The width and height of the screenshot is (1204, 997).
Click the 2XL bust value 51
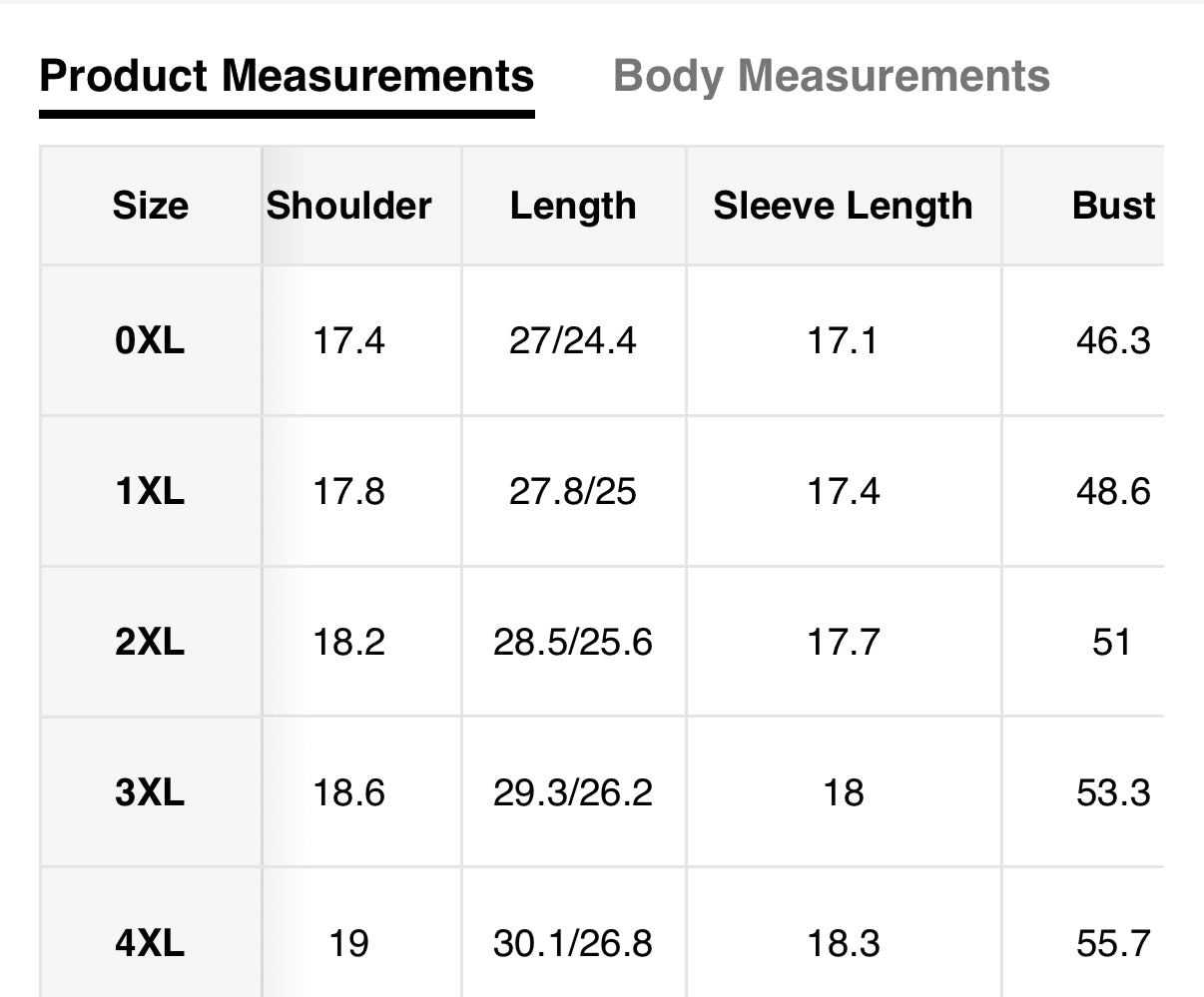[x=1112, y=642]
